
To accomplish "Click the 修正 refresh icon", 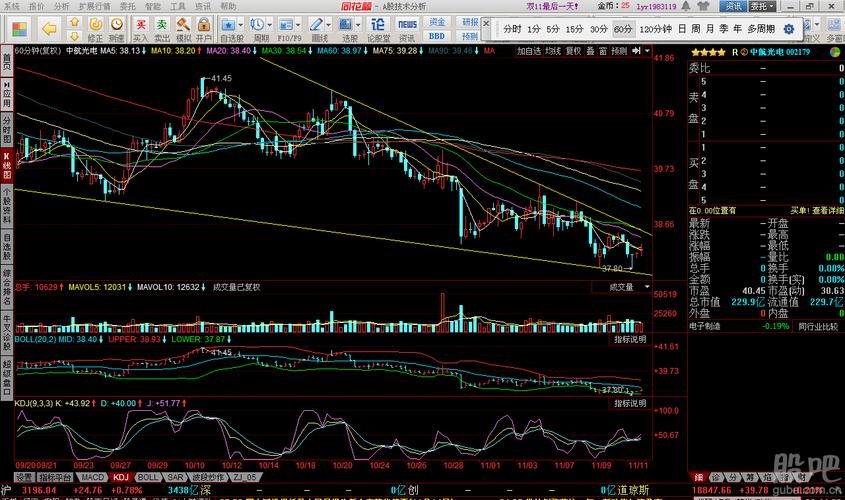I will [95, 24].
